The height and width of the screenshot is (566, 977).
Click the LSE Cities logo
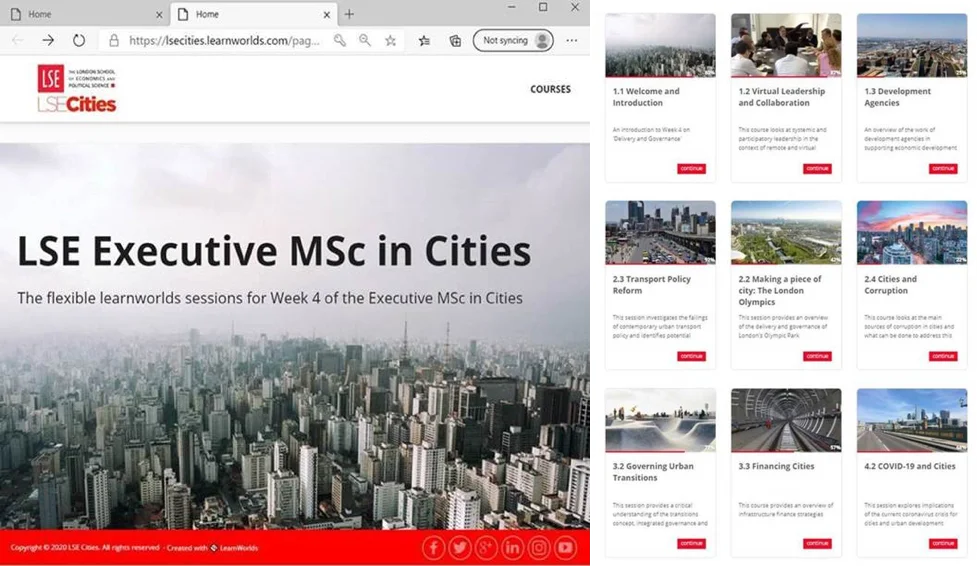(77, 89)
